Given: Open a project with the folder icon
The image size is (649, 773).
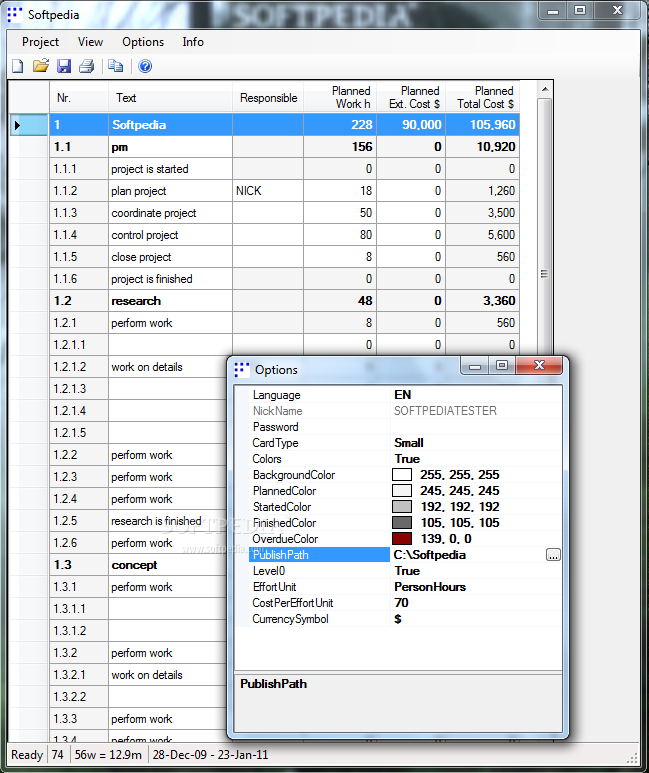Looking at the screenshot, I should pos(40,66).
